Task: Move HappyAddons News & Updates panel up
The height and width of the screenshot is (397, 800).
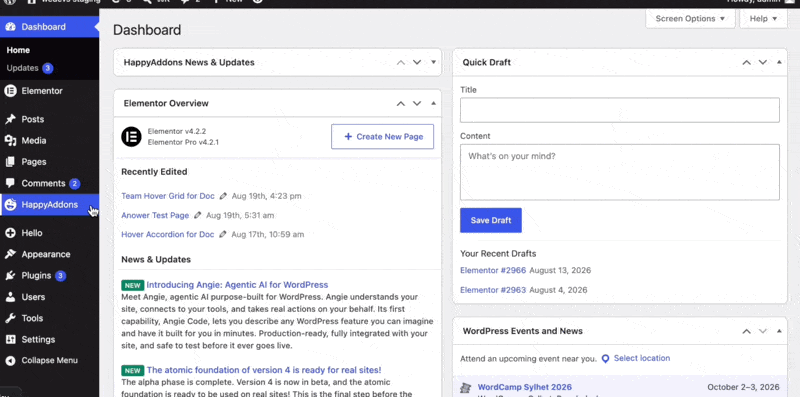Action: click(401, 62)
